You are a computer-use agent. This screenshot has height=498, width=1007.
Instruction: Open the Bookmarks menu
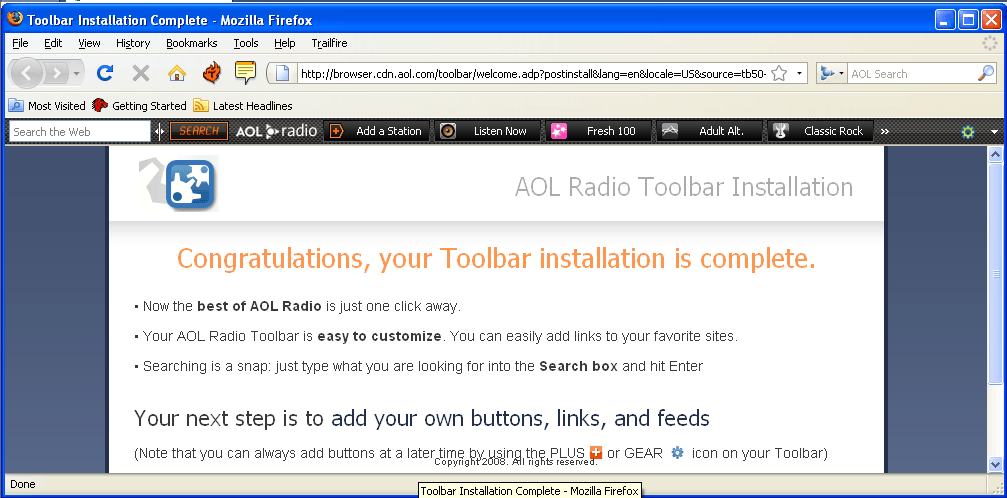[x=191, y=43]
